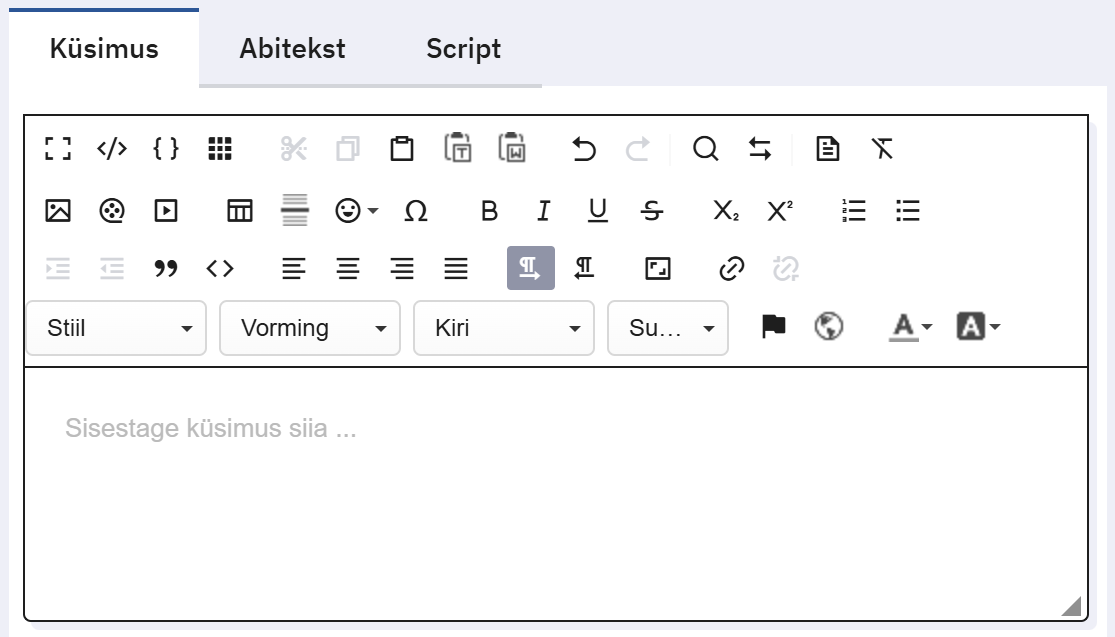Click the Find magnifier icon
The width and height of the screenshot is (1115, 637).
[705, 150]
